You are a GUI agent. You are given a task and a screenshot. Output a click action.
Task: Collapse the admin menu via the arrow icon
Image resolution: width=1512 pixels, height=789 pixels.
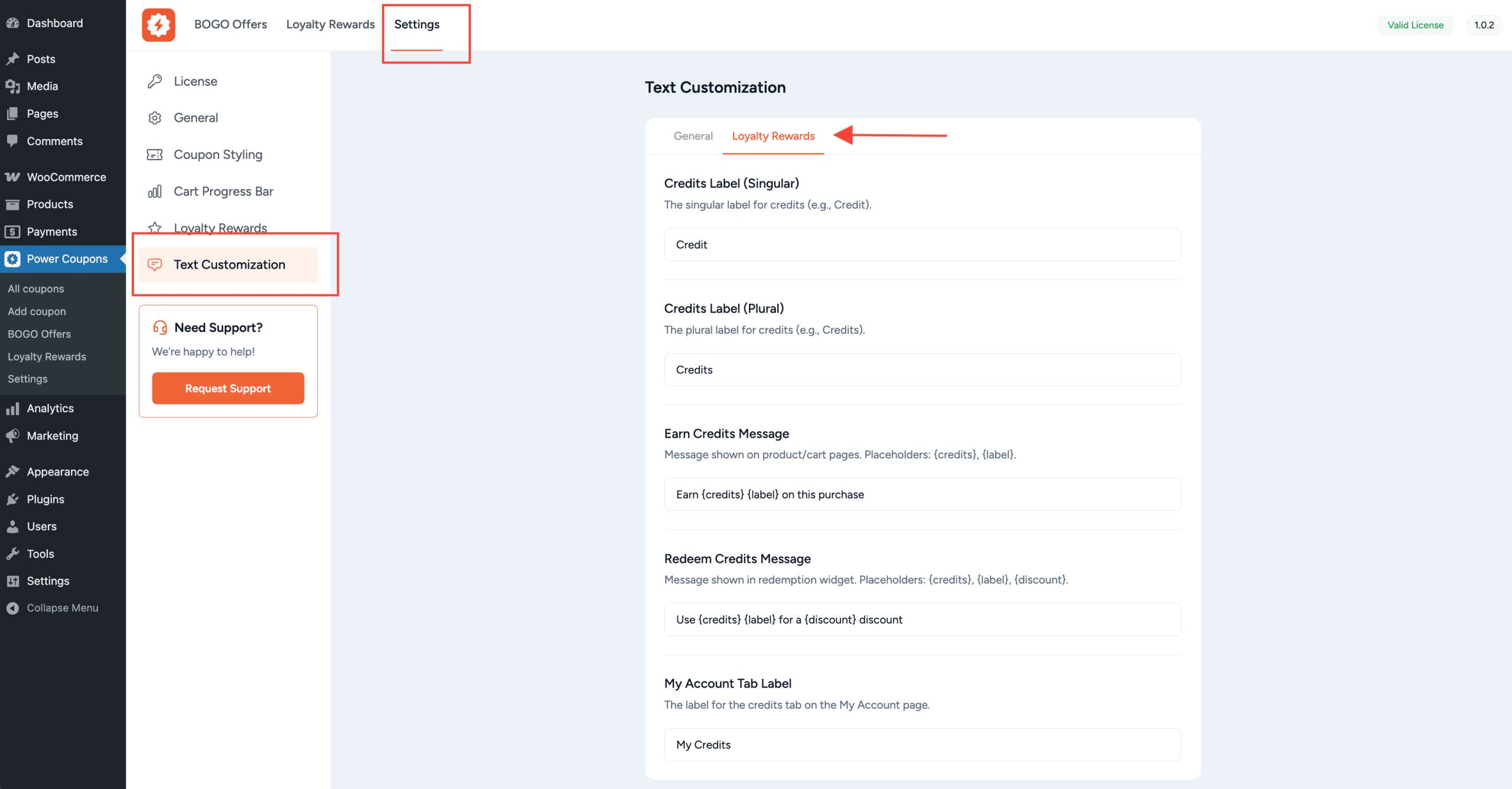pyautogui.click(x=12, y=608)
